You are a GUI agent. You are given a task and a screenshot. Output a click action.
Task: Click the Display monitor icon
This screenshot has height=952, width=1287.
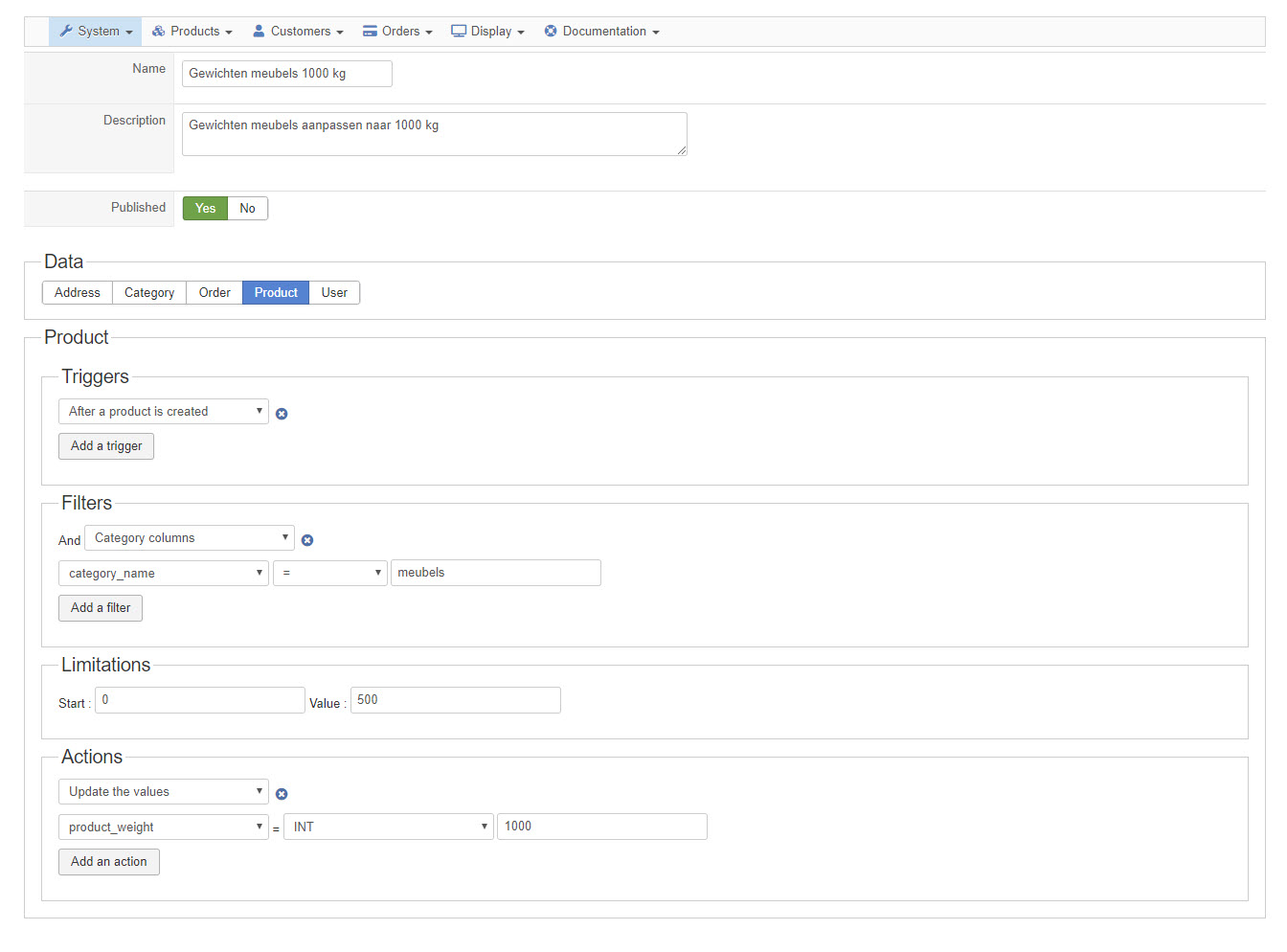point(459,32)
